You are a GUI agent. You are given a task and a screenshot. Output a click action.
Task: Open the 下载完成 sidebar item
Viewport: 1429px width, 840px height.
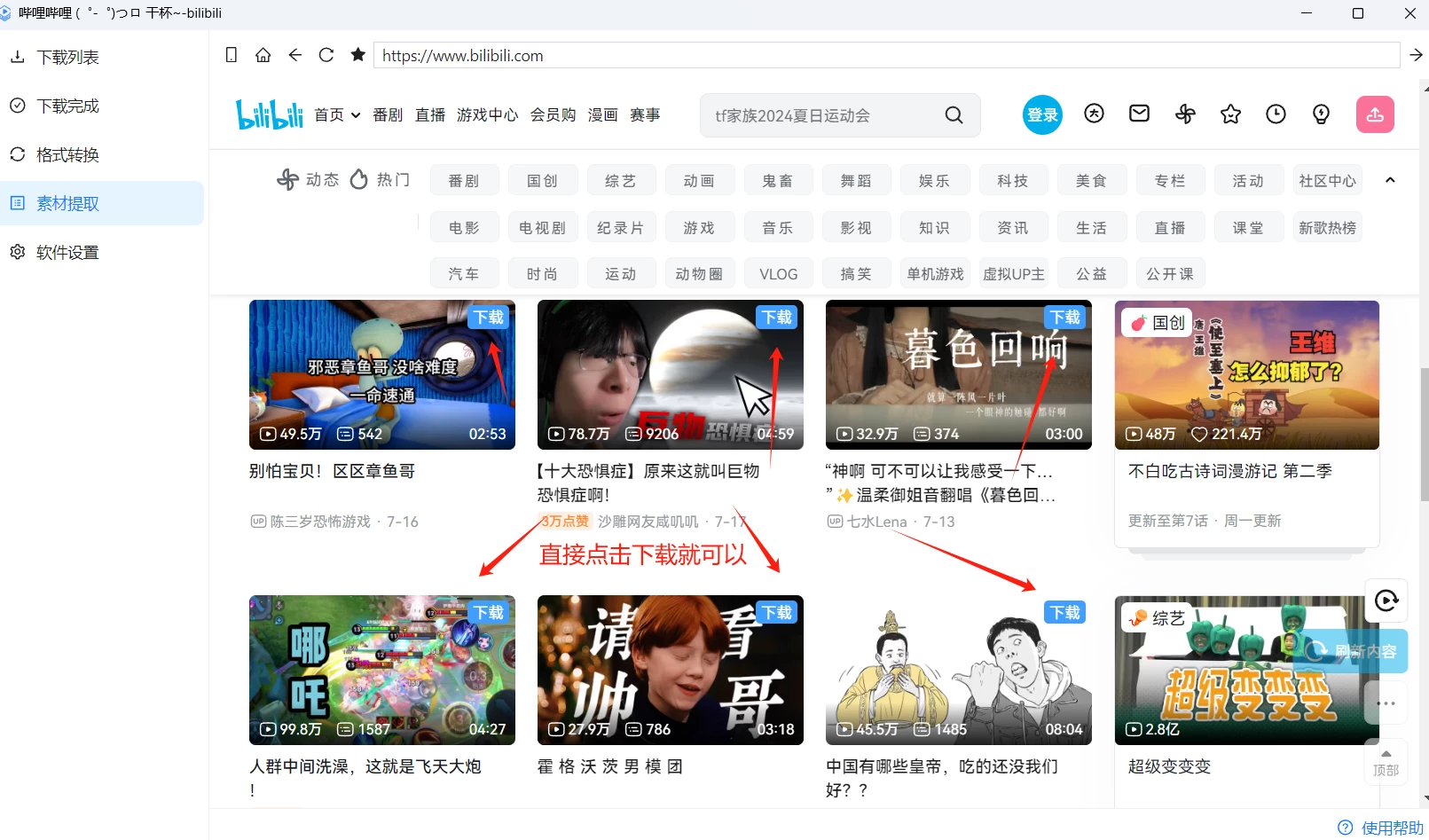(x=102, y=106)
